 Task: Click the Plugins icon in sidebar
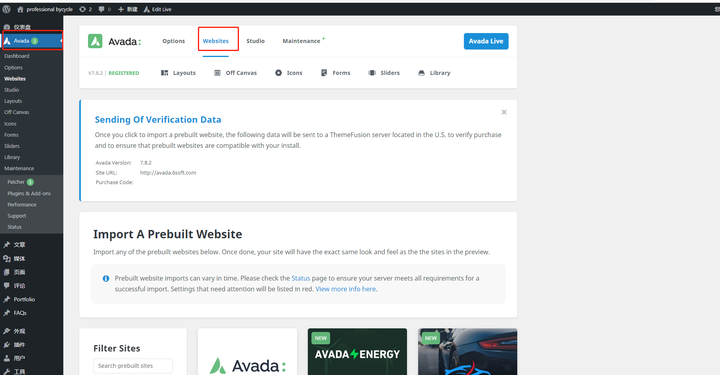click(6, 345)
